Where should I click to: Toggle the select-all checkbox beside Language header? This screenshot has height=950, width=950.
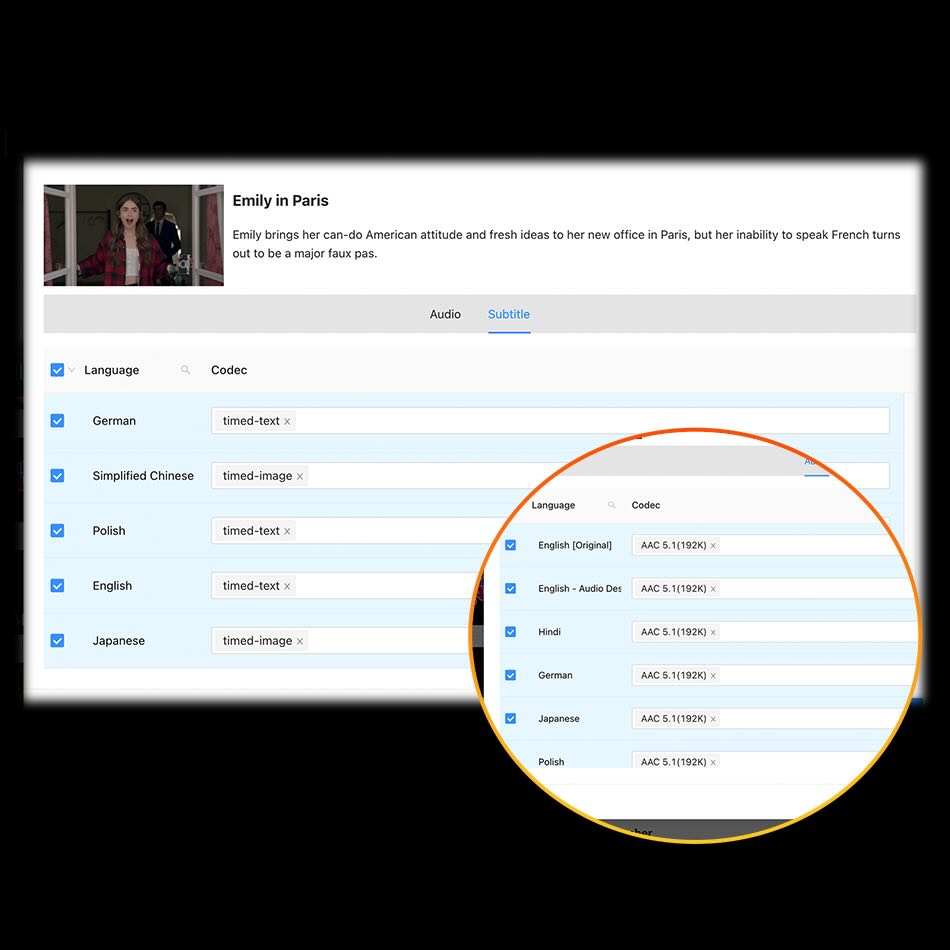57,370
